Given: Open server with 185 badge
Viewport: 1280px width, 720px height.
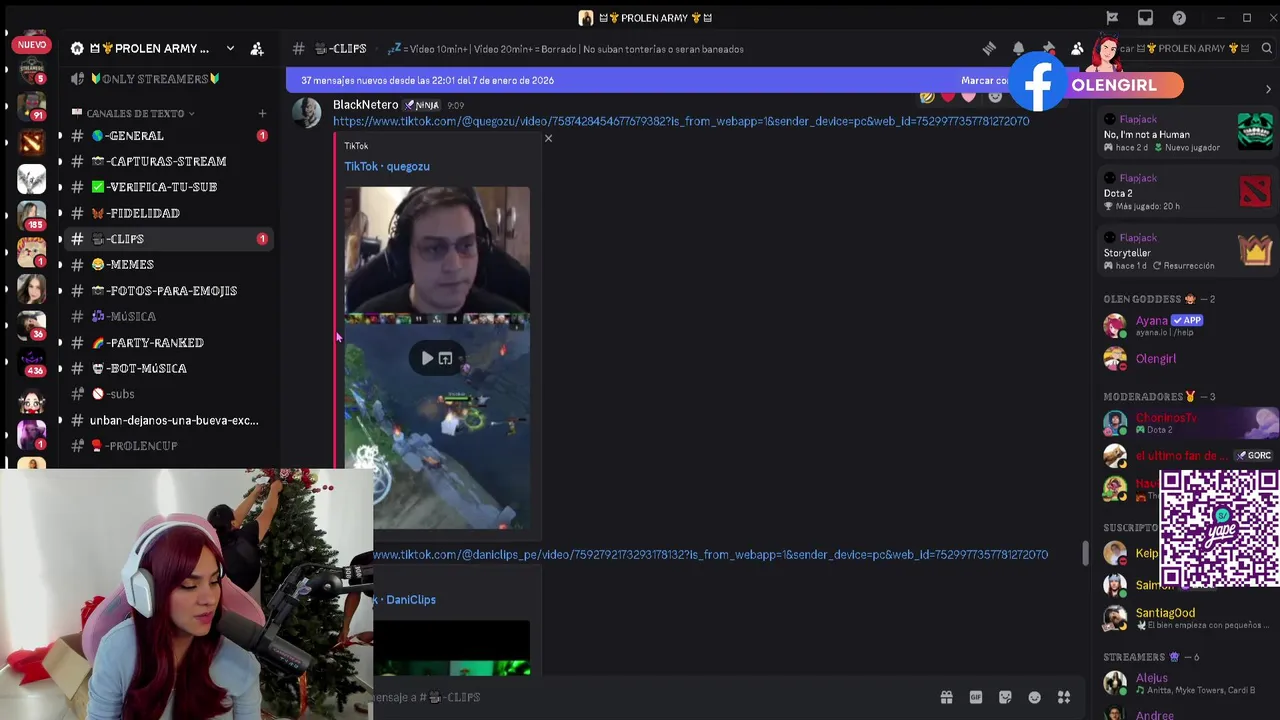Looking at the screenshot, I should point(31,215).
